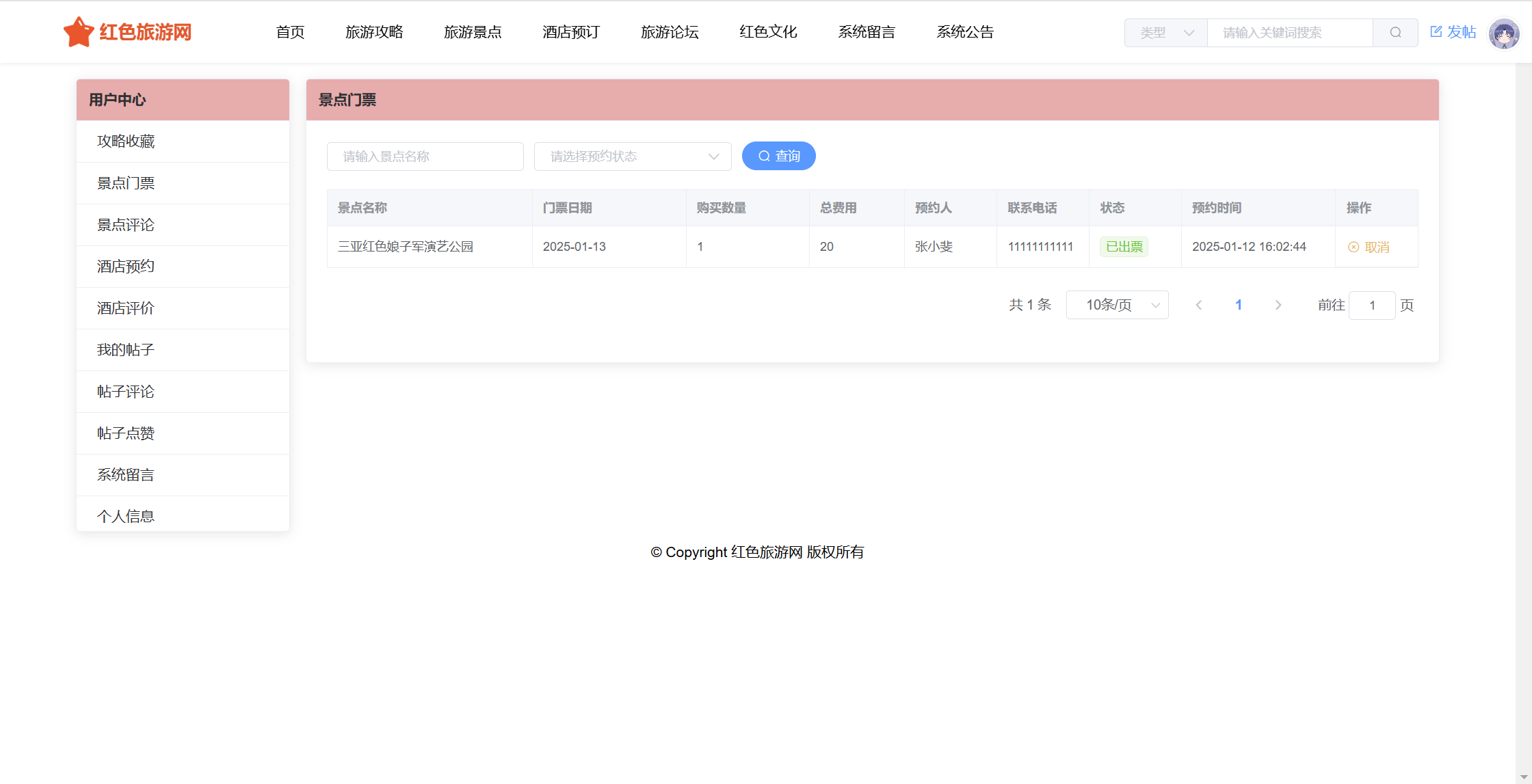Image resolution: width=1532 pixels, height=784 pixels.
Task: Click the 请输入景点名称 input field
Action: pyautogui.click(x=425, y=157)
